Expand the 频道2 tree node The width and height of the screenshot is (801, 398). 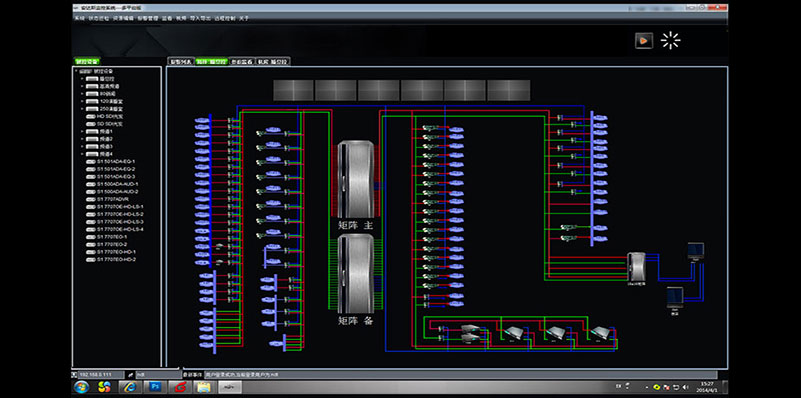point(82,139)
